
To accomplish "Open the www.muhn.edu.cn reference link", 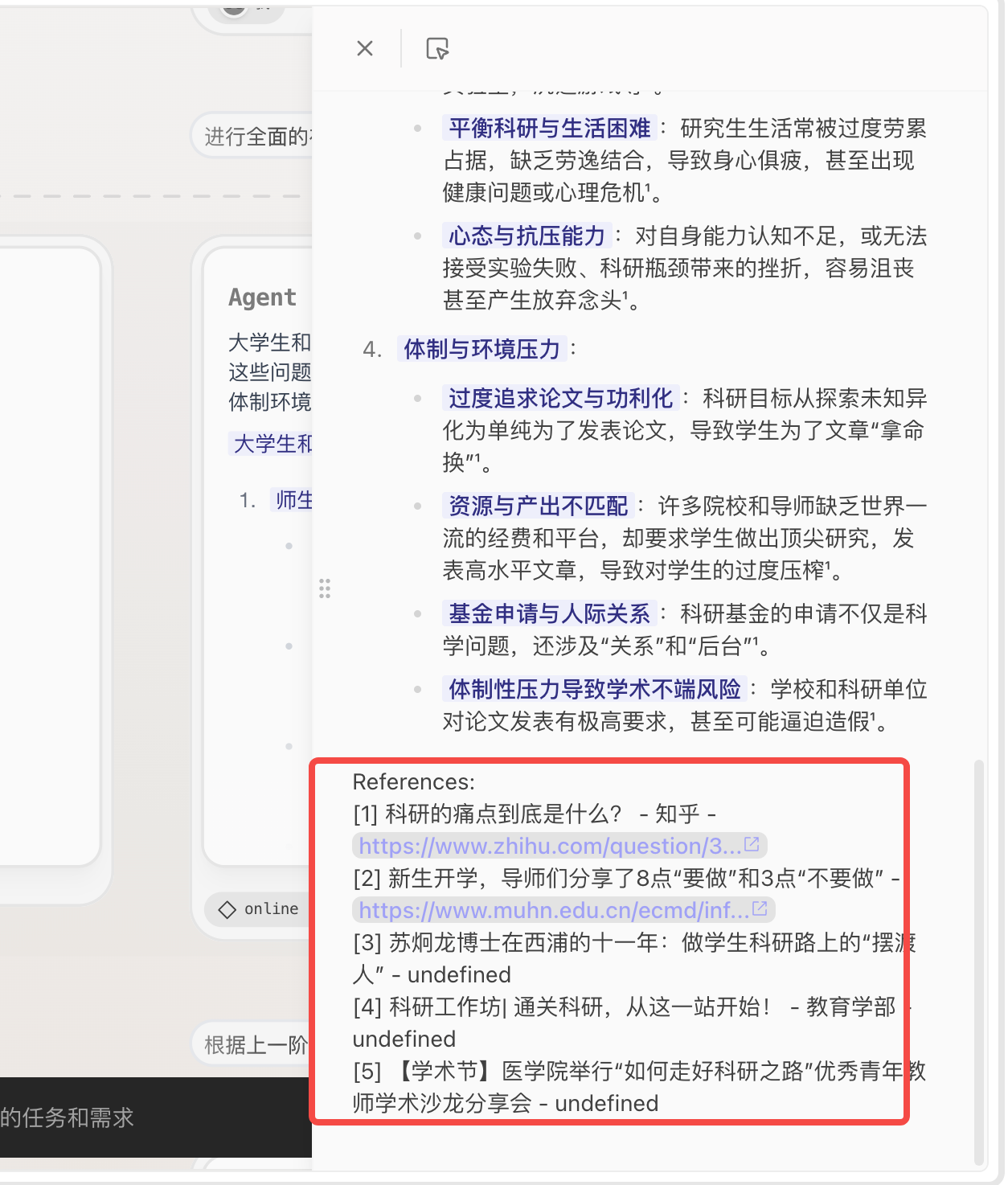I will coord(554,910).
